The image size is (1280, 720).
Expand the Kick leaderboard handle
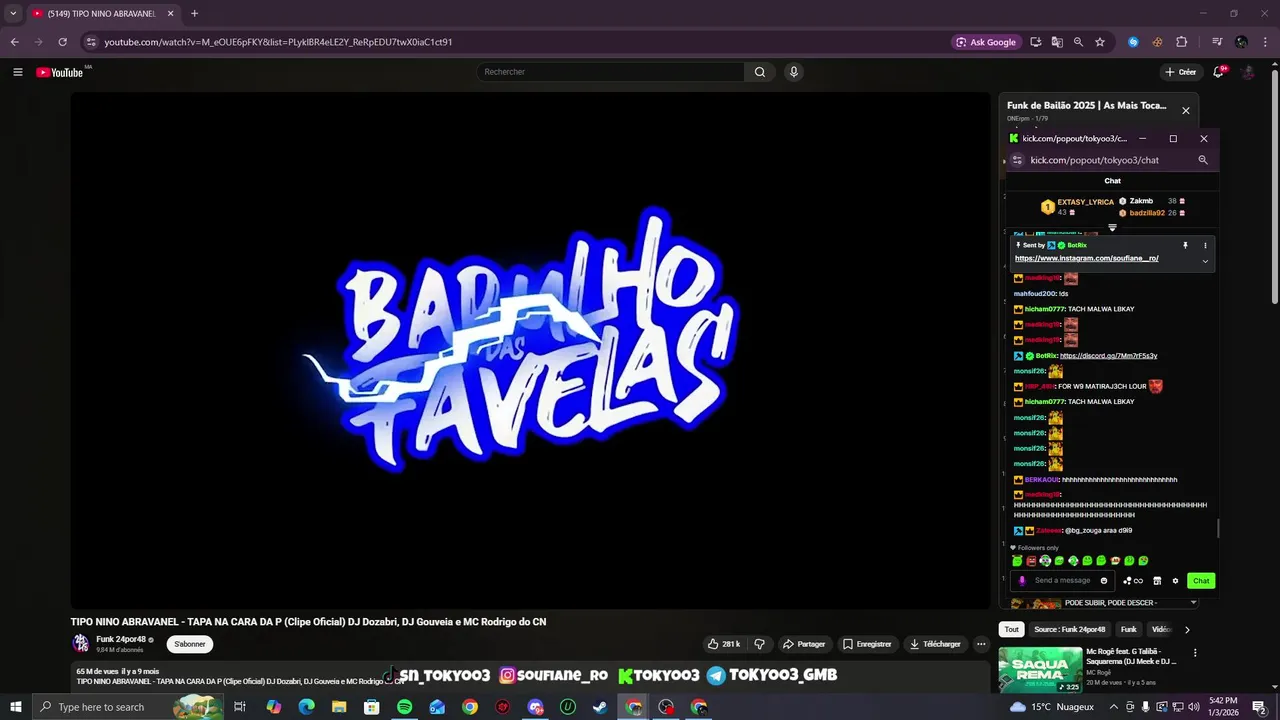coord(1112,228)
